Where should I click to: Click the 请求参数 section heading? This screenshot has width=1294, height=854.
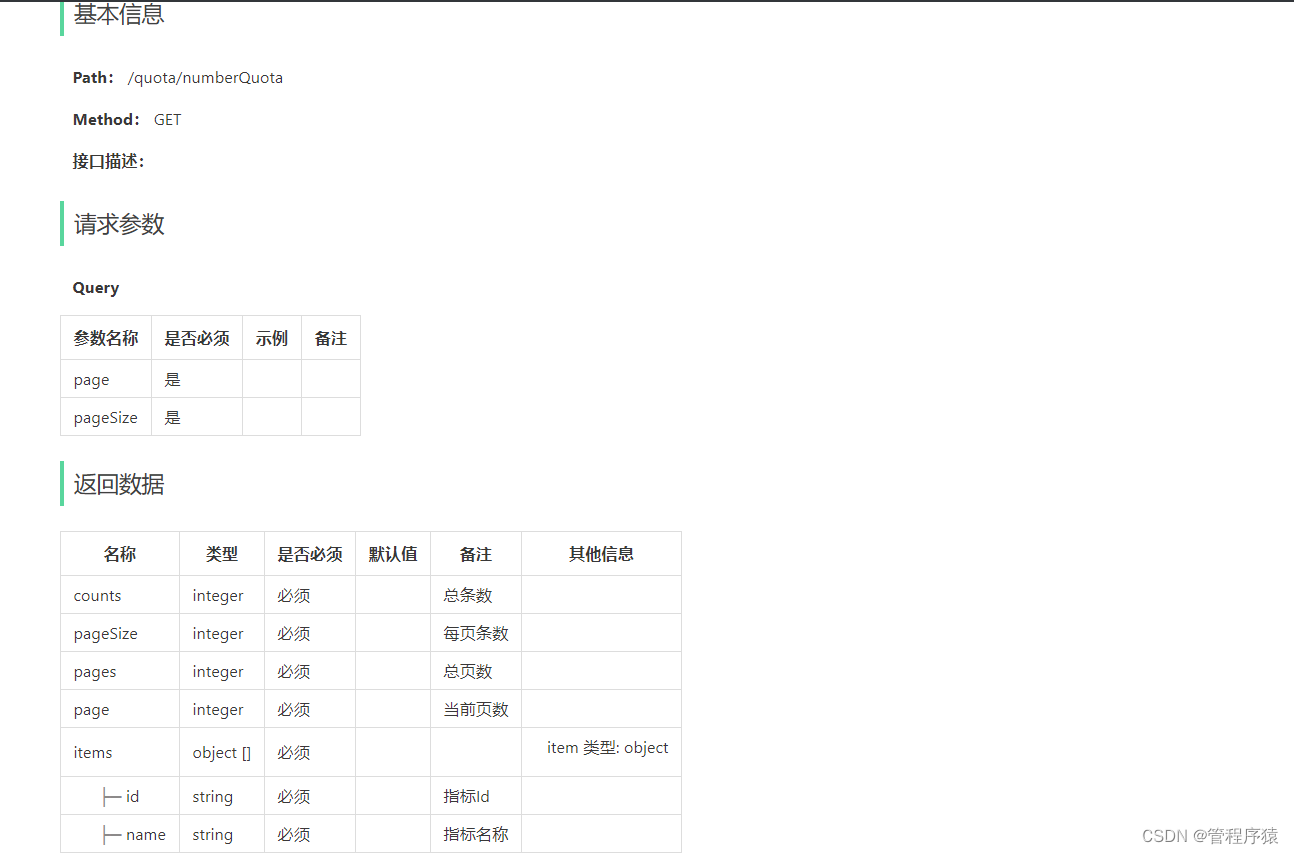119,224
